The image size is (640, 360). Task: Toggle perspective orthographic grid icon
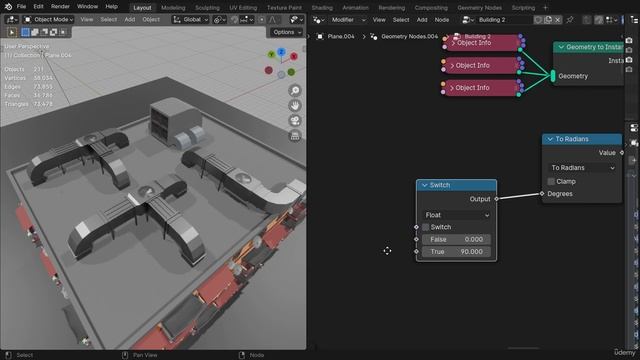[x=295, y=136]
